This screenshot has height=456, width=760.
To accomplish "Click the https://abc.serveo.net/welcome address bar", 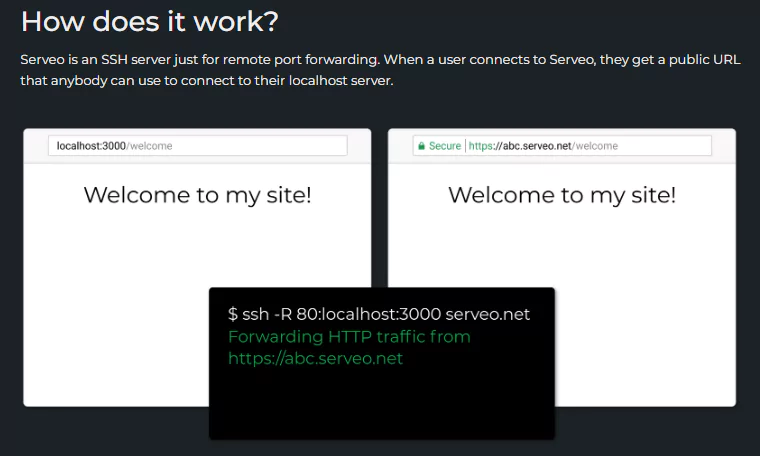I will pyautogui.click(x=562, y=146).
